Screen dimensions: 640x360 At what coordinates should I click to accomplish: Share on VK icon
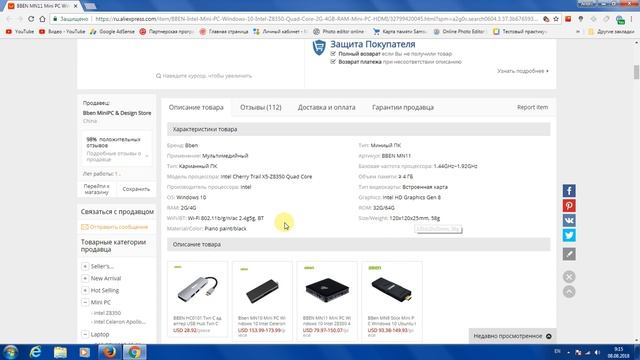click(x=569, y=220)
